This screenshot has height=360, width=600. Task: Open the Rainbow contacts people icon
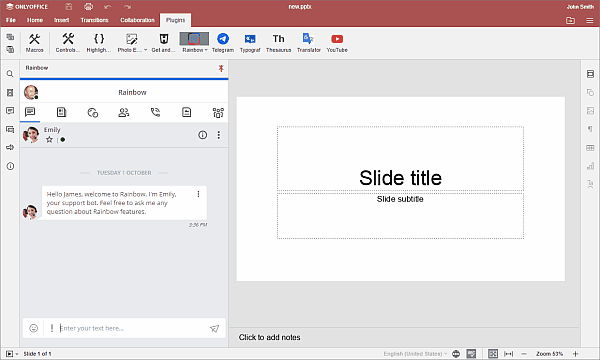click(124, 112)
